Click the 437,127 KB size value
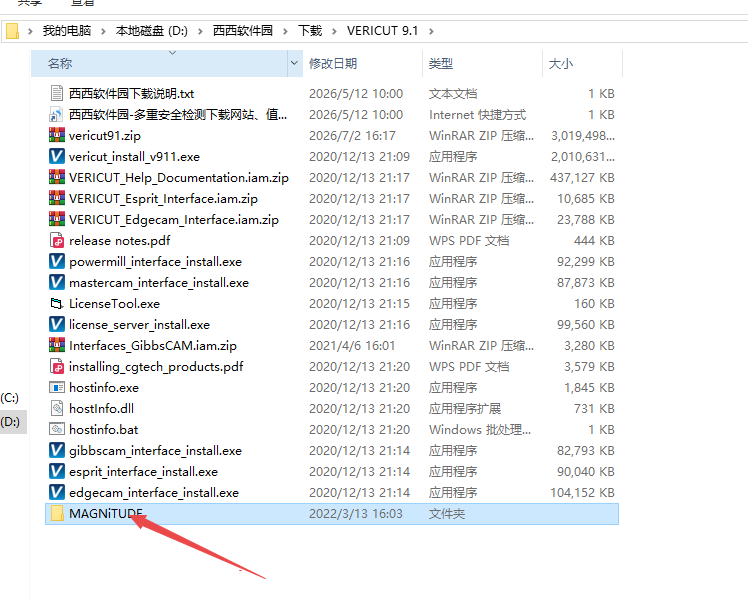Image resolution: width=748 pixels, height=600 pixels. 582,178
